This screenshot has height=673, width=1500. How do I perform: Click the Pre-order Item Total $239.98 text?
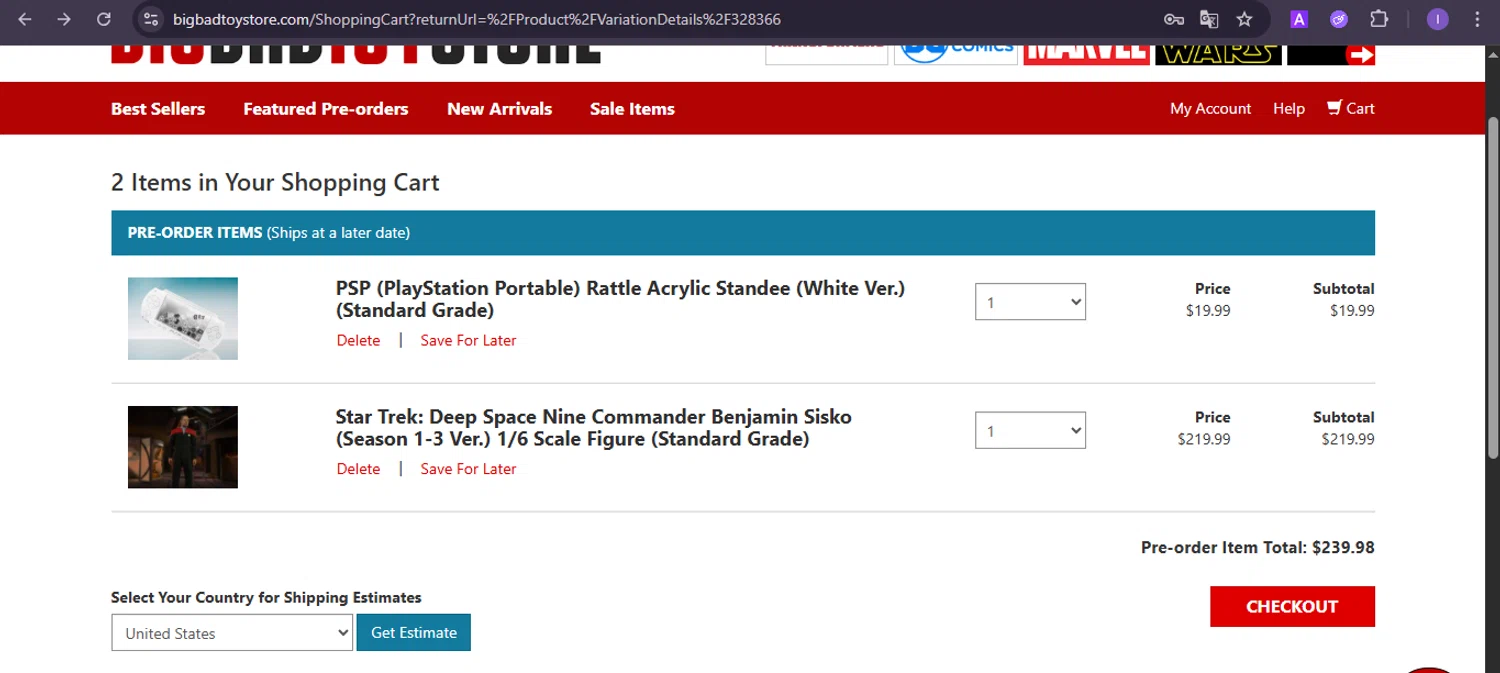point(1258,548)
